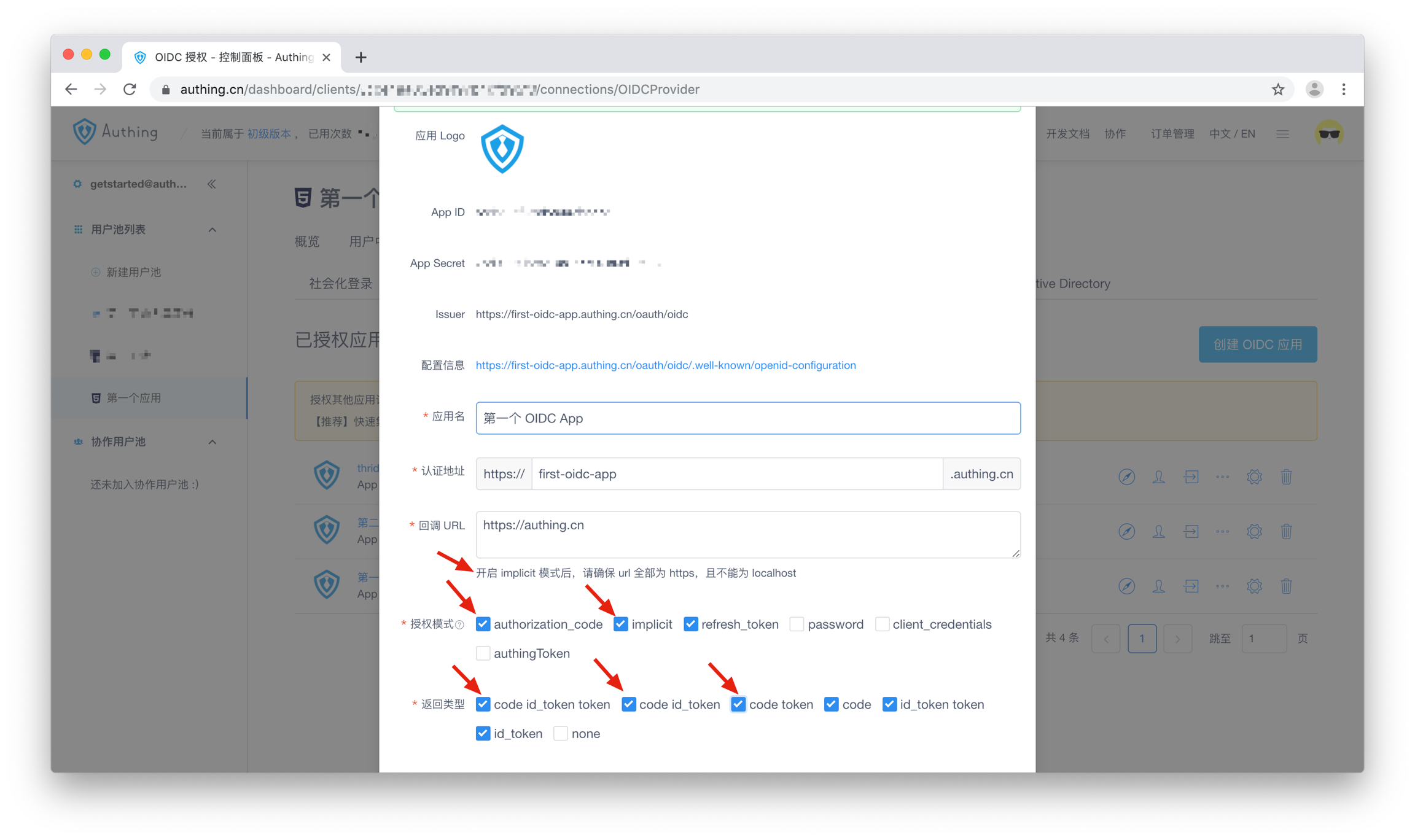Click the Authing shield application logo
This screenshot has width=1415, height=840.
point(502,149)
